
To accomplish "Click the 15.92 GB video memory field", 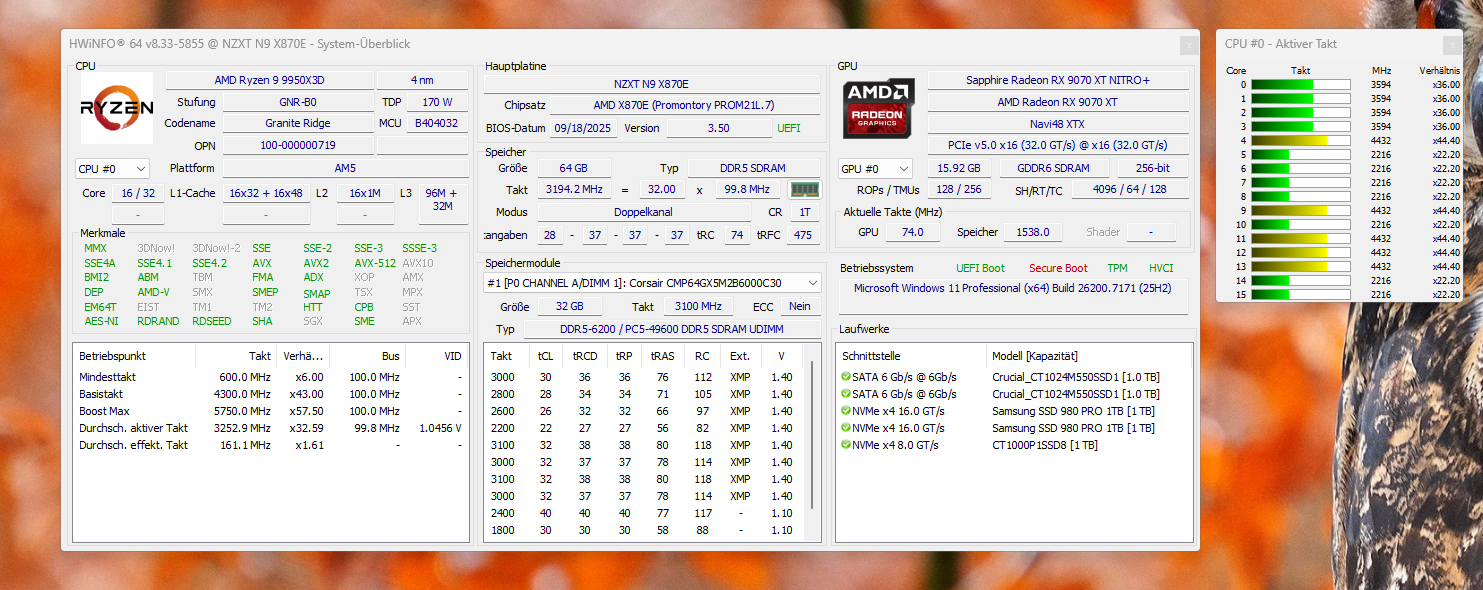I will coord(960,168).
